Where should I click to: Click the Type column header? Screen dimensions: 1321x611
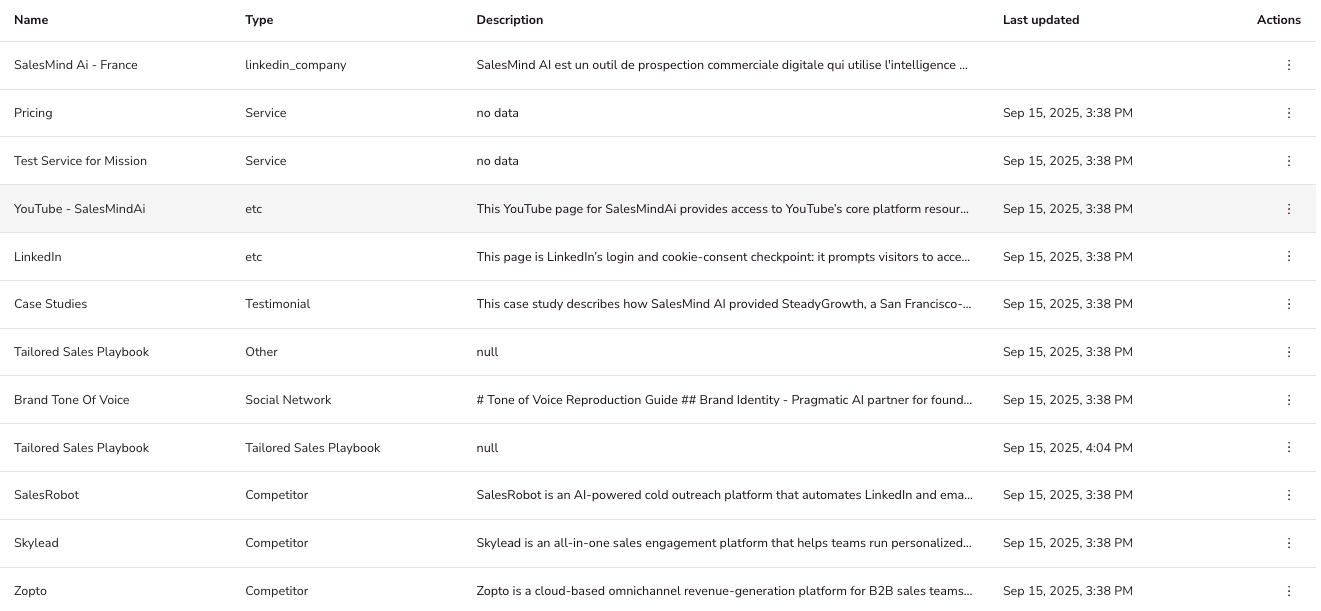click(x=259, y=20)
